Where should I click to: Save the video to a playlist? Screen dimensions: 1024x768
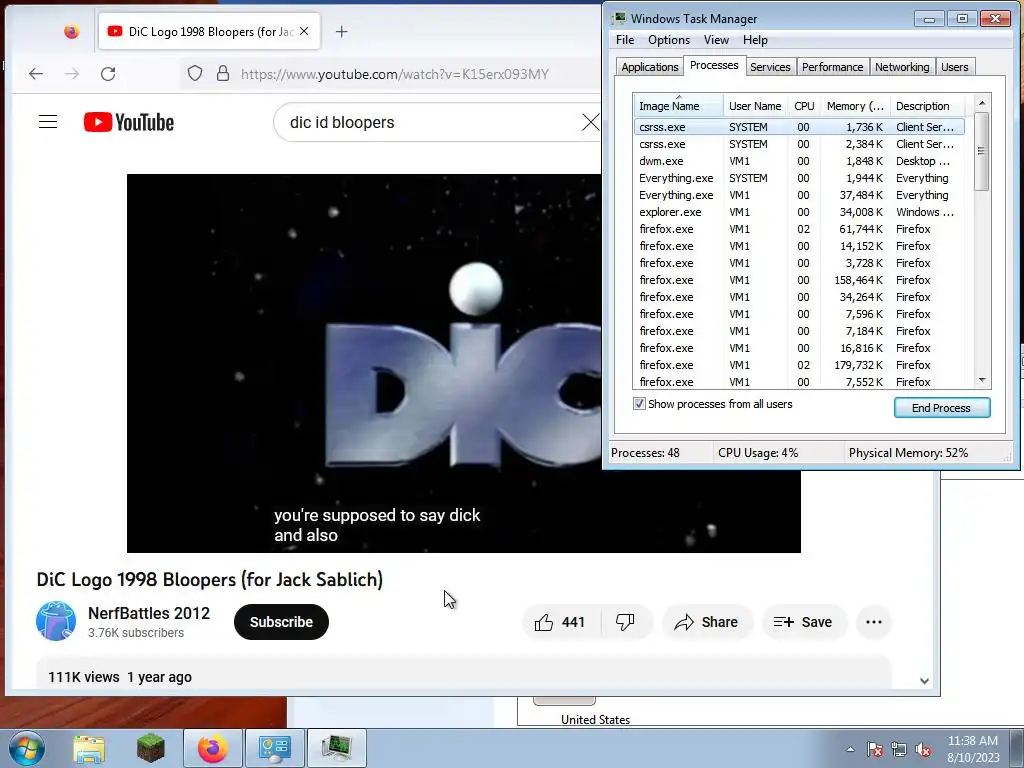tap(803, 622)
